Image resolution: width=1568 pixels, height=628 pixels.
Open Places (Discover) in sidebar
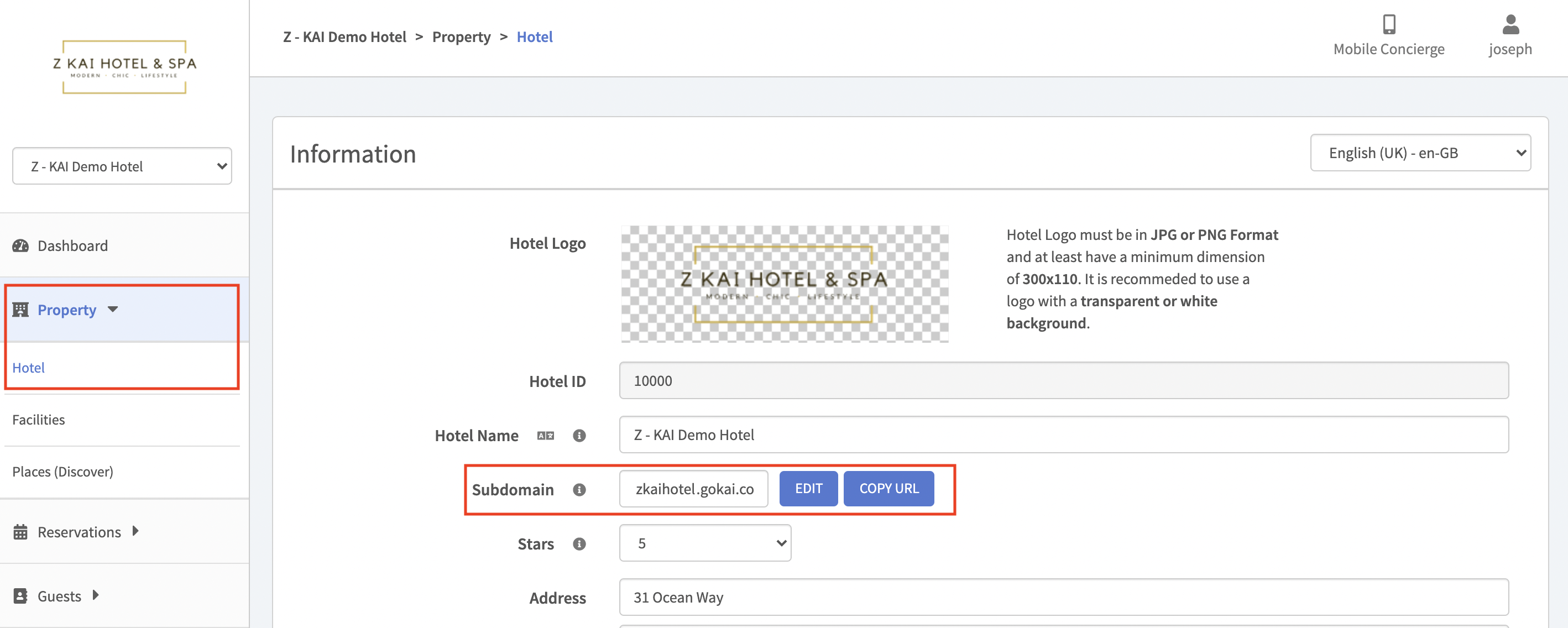coord(62,472)
